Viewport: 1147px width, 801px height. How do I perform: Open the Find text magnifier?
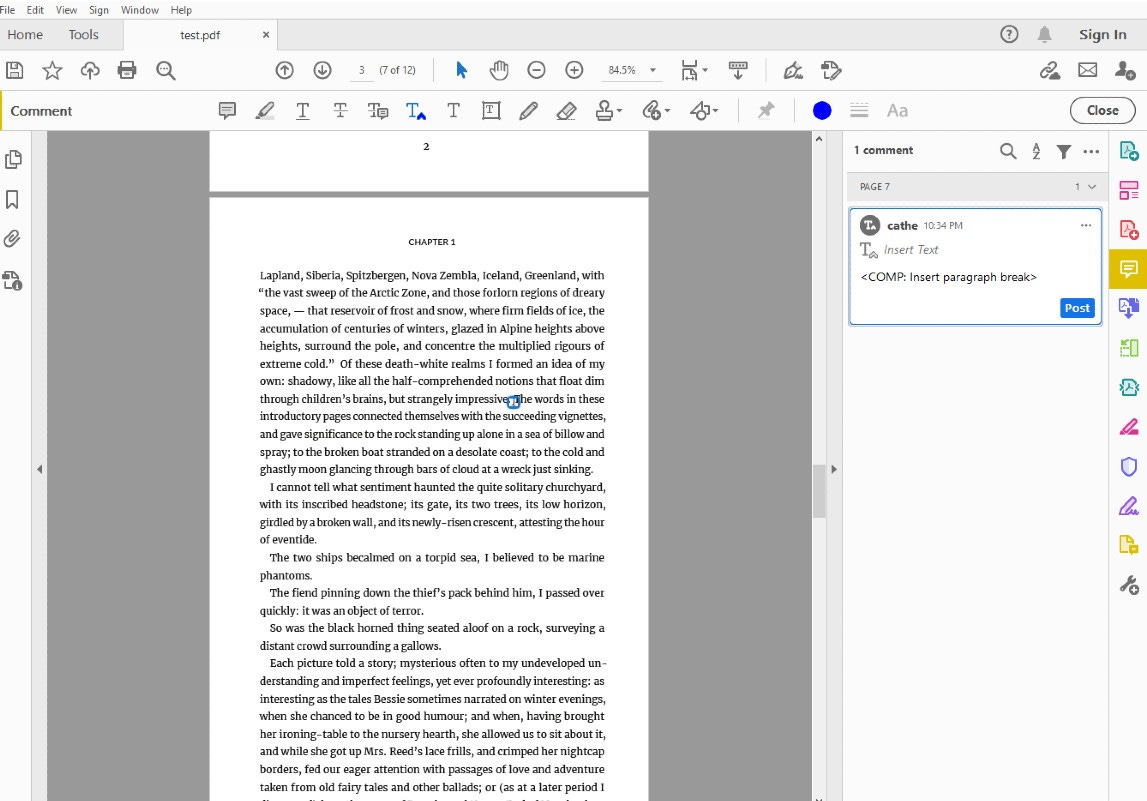pos(166,70)
